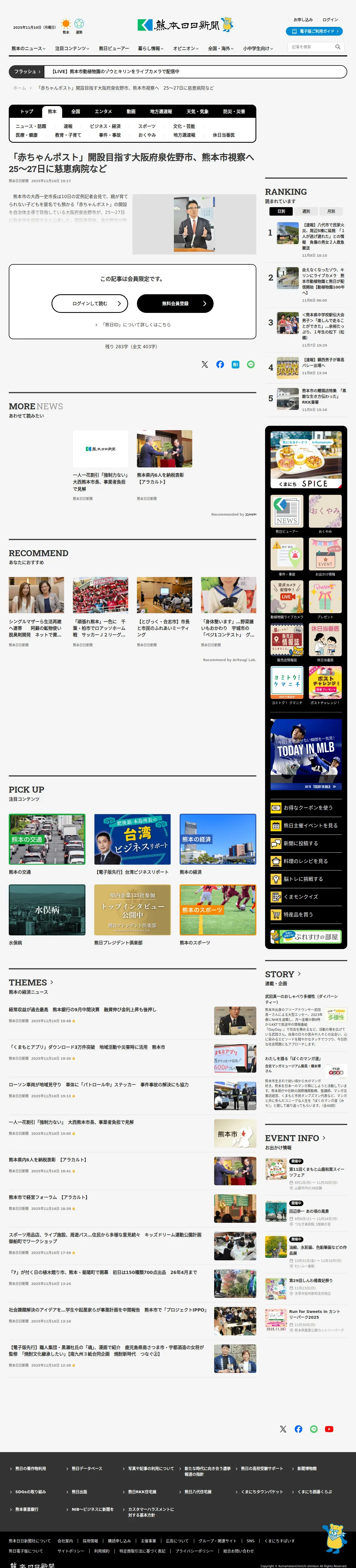Expand the オピニオン dropdown menu
The height and width of the screenshot is (1568, 356).
pos(186,48)
